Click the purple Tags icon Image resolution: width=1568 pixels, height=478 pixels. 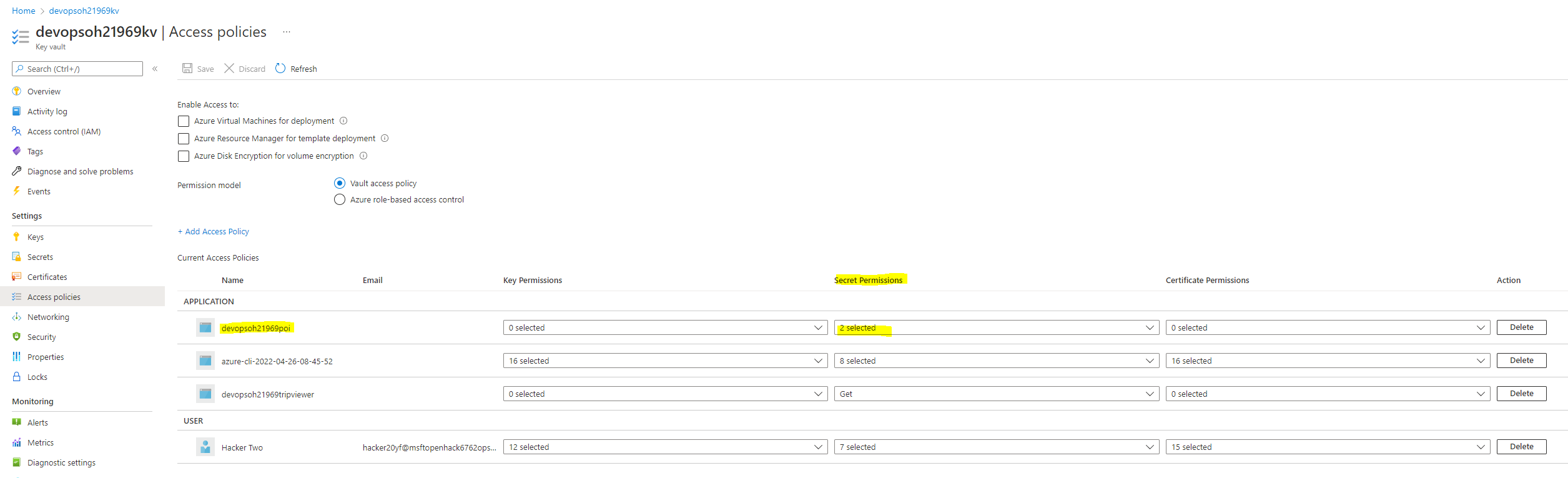17,151
